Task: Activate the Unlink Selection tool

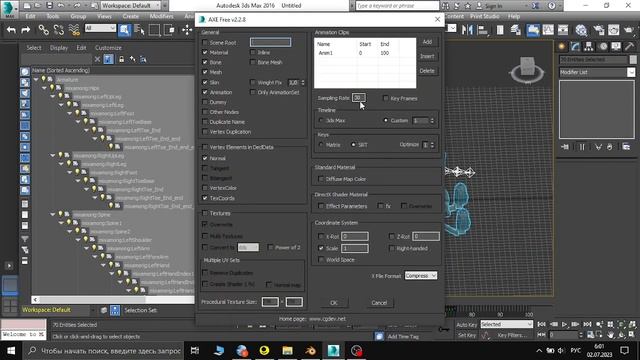Action: pos(59,30)
